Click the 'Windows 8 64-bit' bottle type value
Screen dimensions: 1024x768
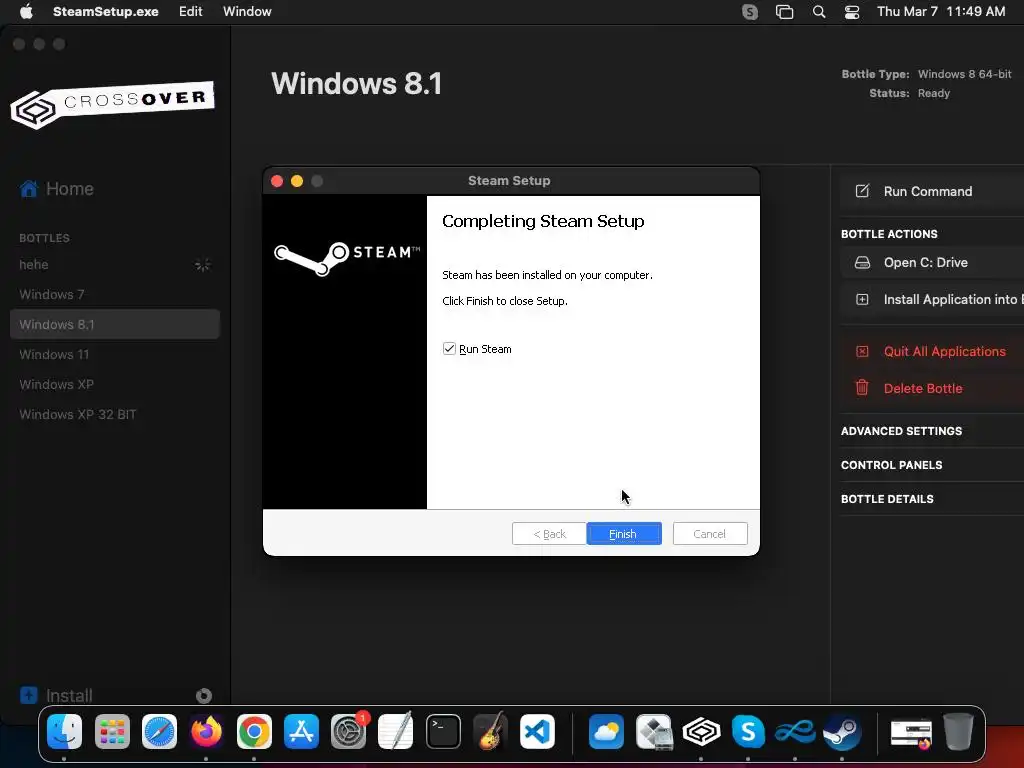[965, 74]
